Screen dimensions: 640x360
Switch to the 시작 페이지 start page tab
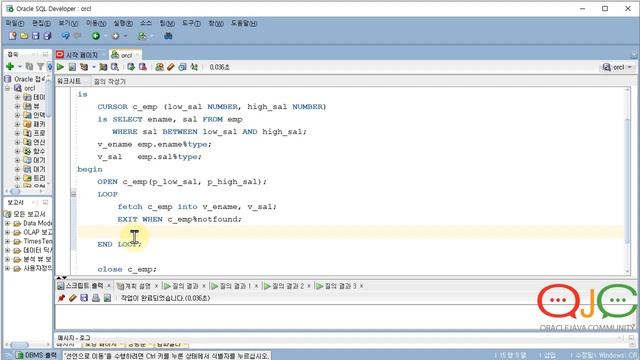(x=81, y=55)
